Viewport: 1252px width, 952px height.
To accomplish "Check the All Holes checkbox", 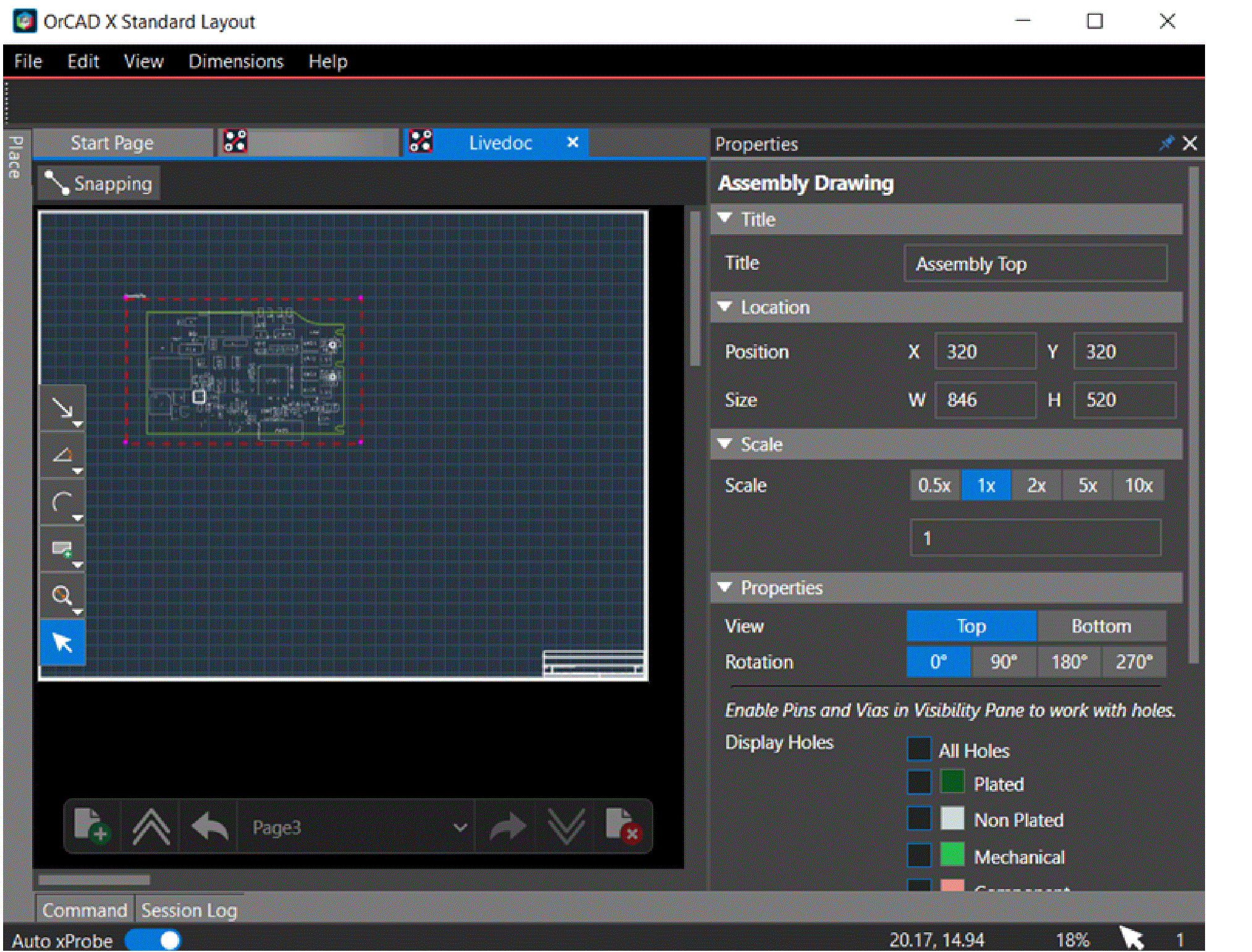I will click(x=919, y=749).
